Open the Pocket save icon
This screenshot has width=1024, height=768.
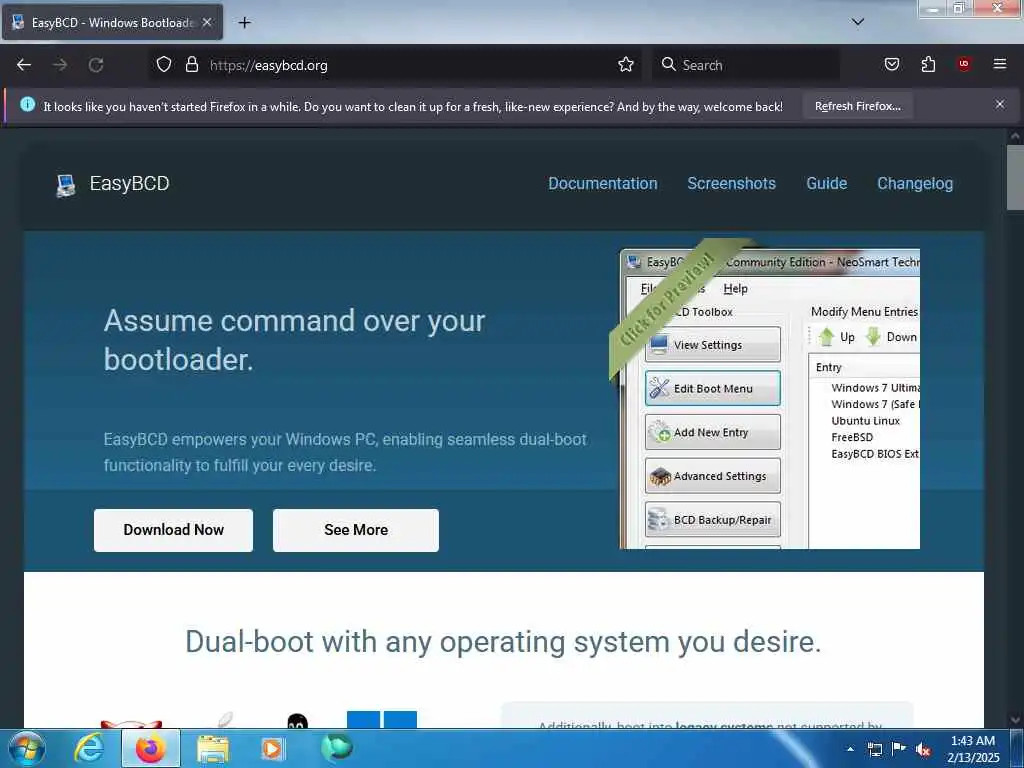pyautogui.click(x=892, y=65)
